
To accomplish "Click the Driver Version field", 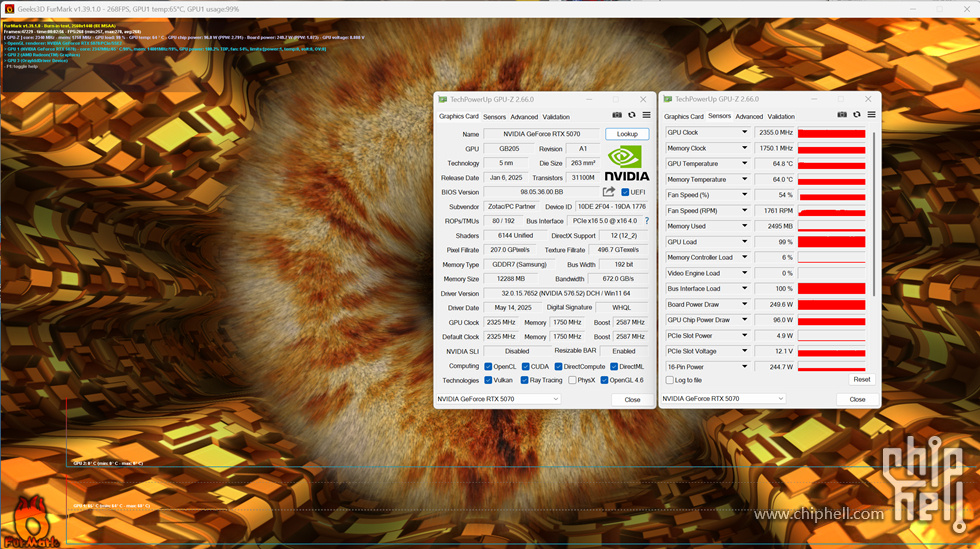I will [x=566, y=293].
